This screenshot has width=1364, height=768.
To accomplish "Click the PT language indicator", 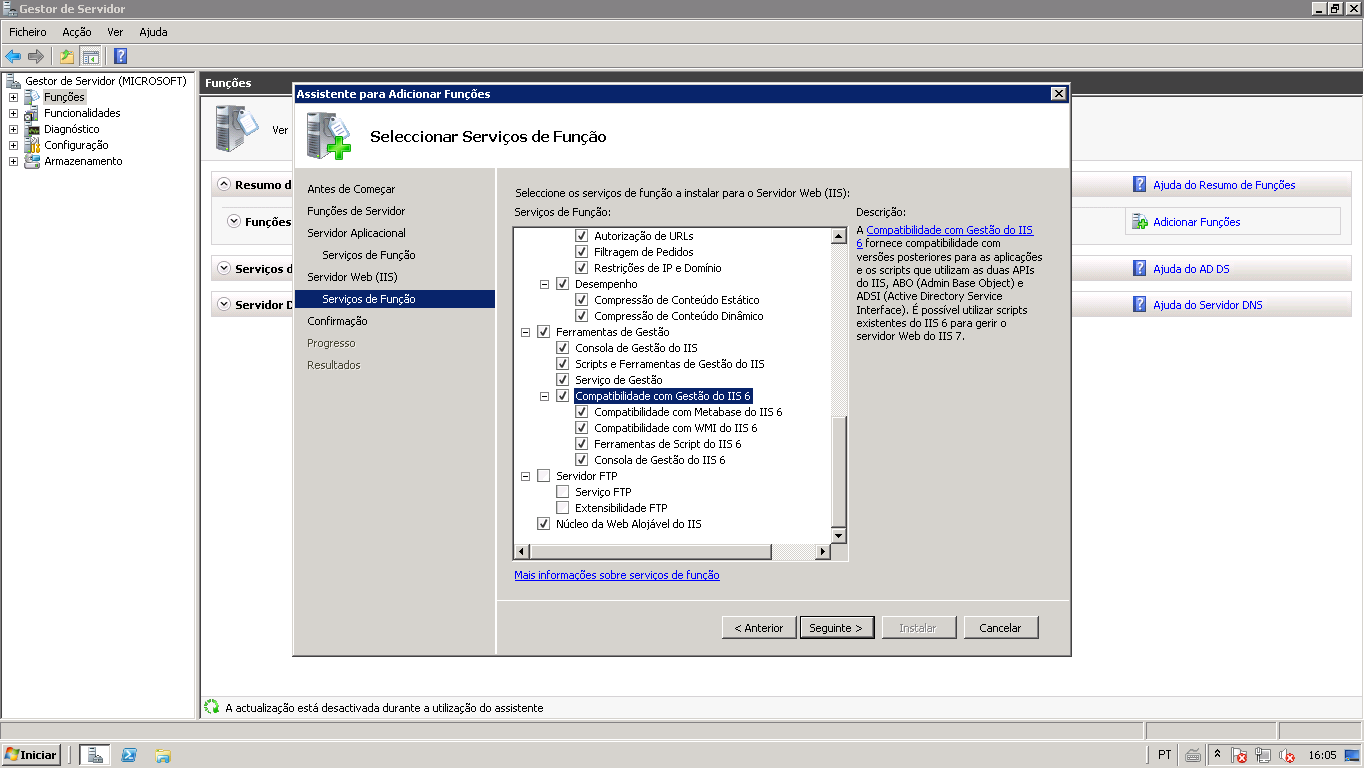I will tap(1165, 755).
